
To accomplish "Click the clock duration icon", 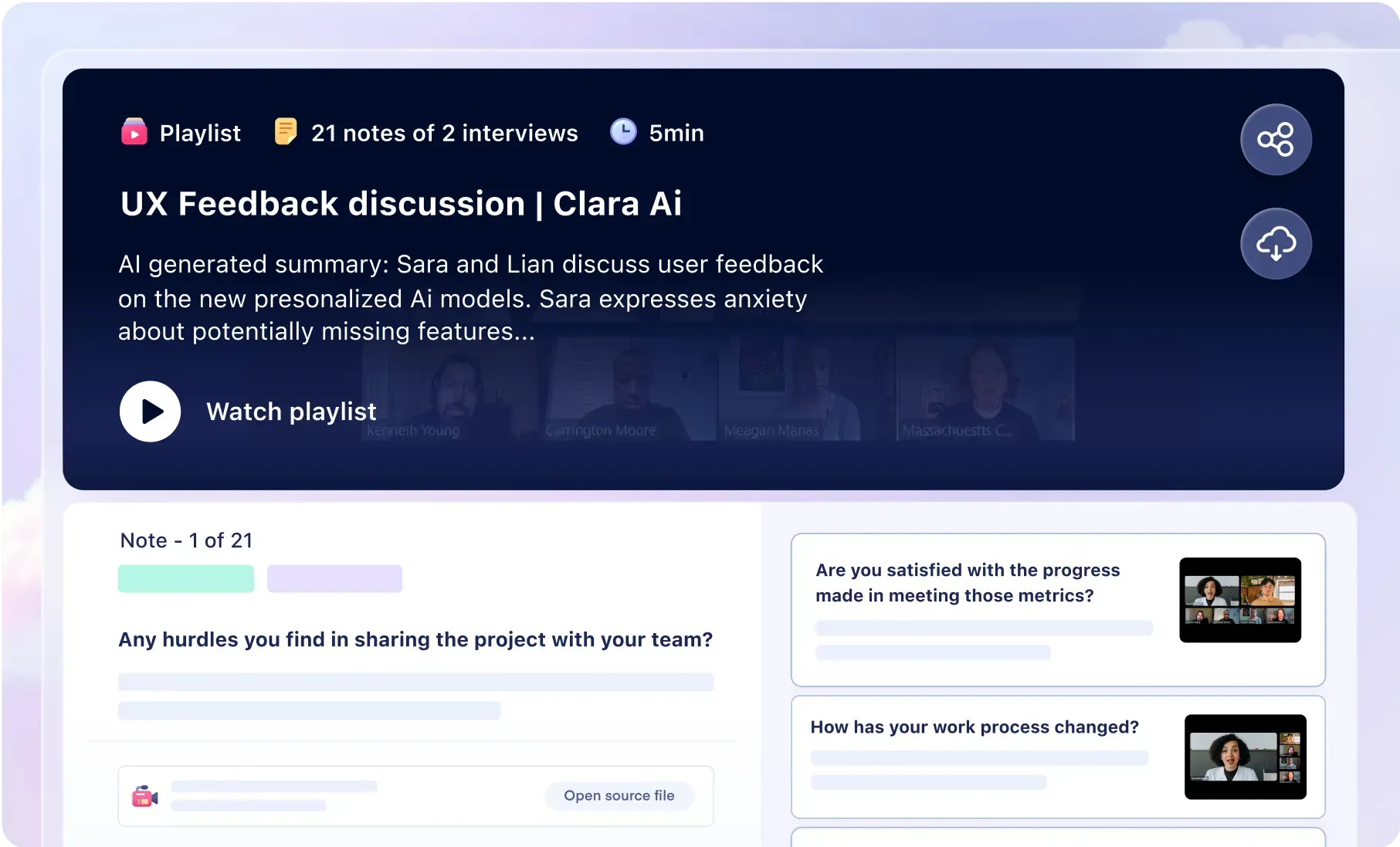I will 623,132.
